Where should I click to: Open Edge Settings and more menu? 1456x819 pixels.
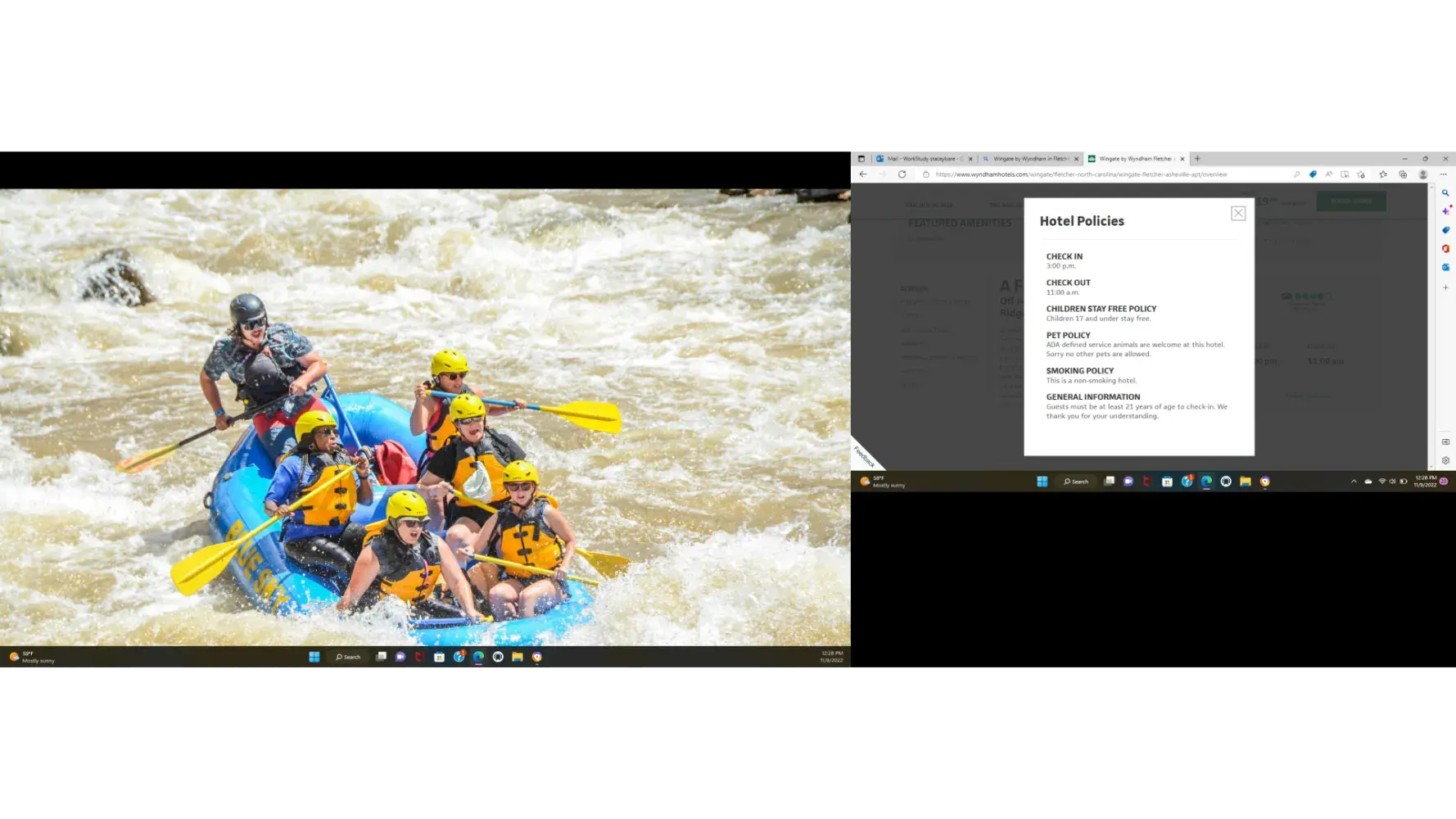click(x=1443, y=174)
